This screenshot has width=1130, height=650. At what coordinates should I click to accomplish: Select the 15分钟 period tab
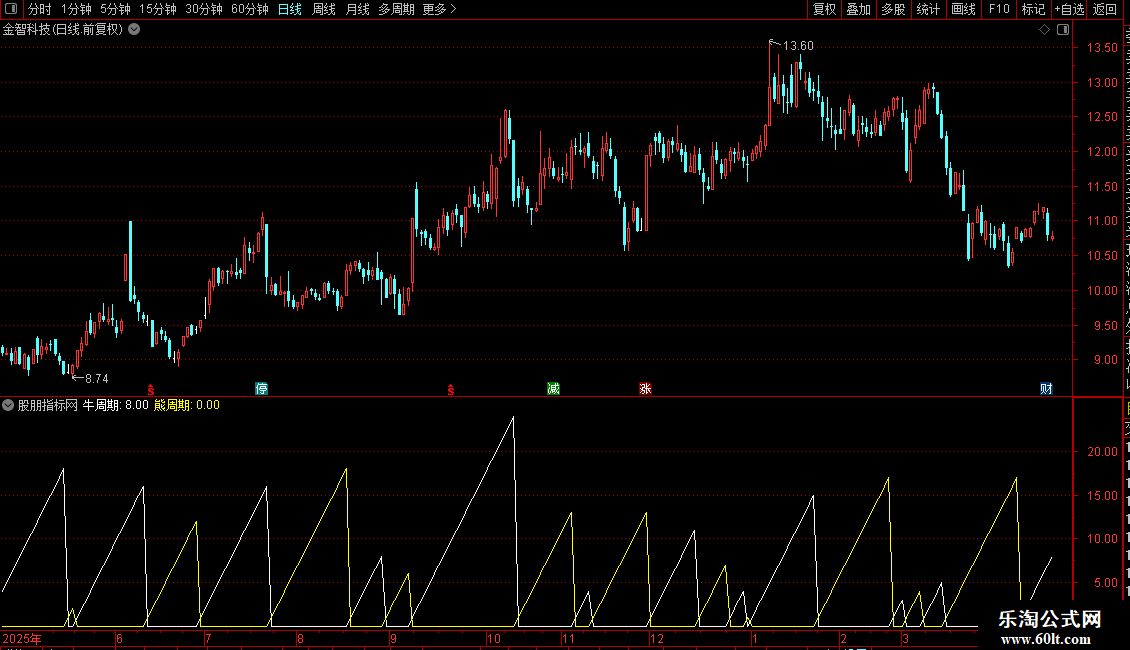pyautogui.click(x=157, y=9)
